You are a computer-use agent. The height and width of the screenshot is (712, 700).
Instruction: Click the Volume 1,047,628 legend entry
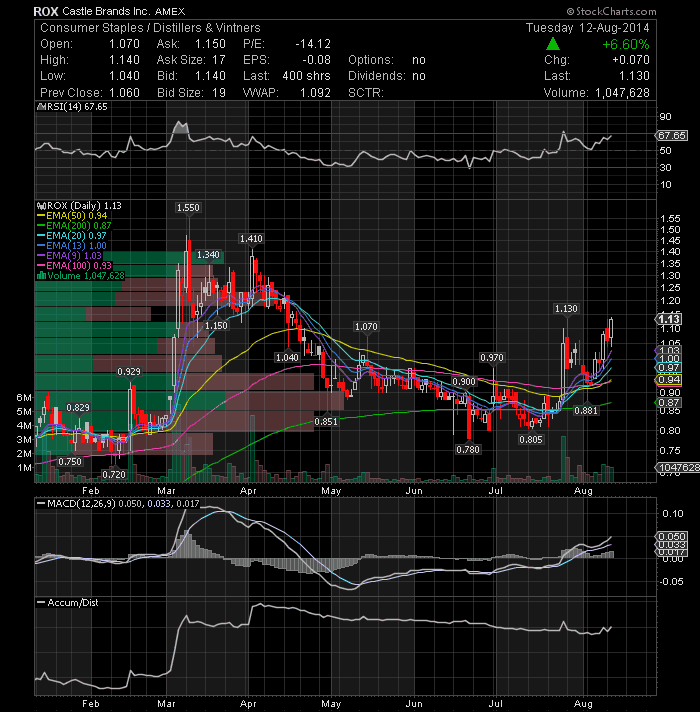pyautogui.click(x=85, y=276)
